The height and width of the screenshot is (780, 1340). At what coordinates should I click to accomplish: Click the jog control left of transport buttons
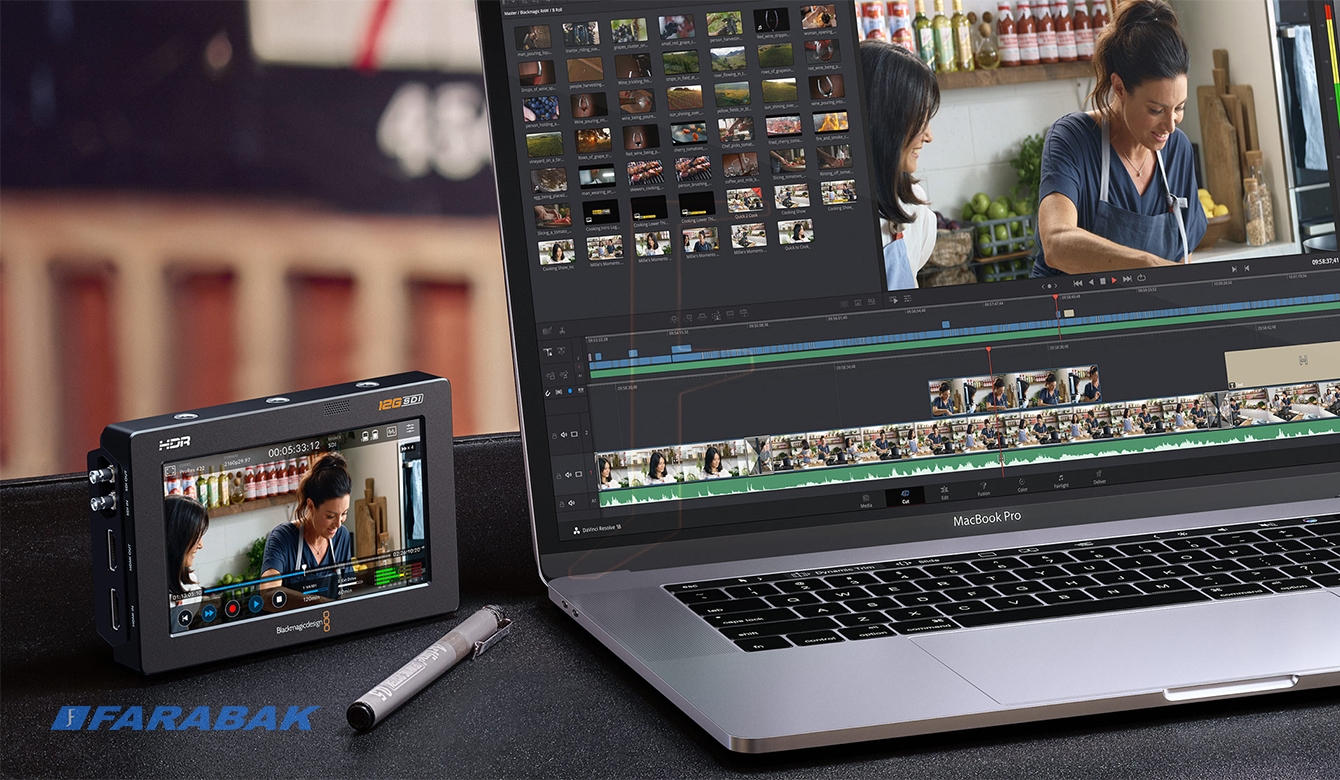point(1049,286)
